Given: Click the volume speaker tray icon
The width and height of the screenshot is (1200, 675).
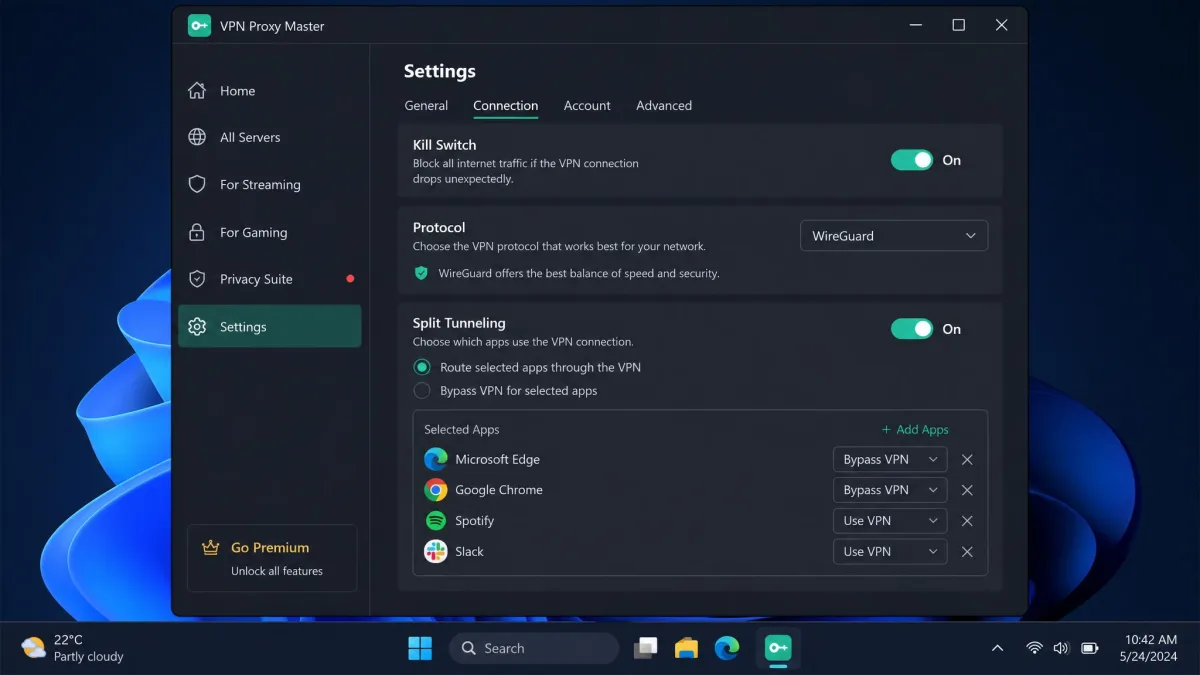Looking at the screenshot, I should [x=1061, y=648].
